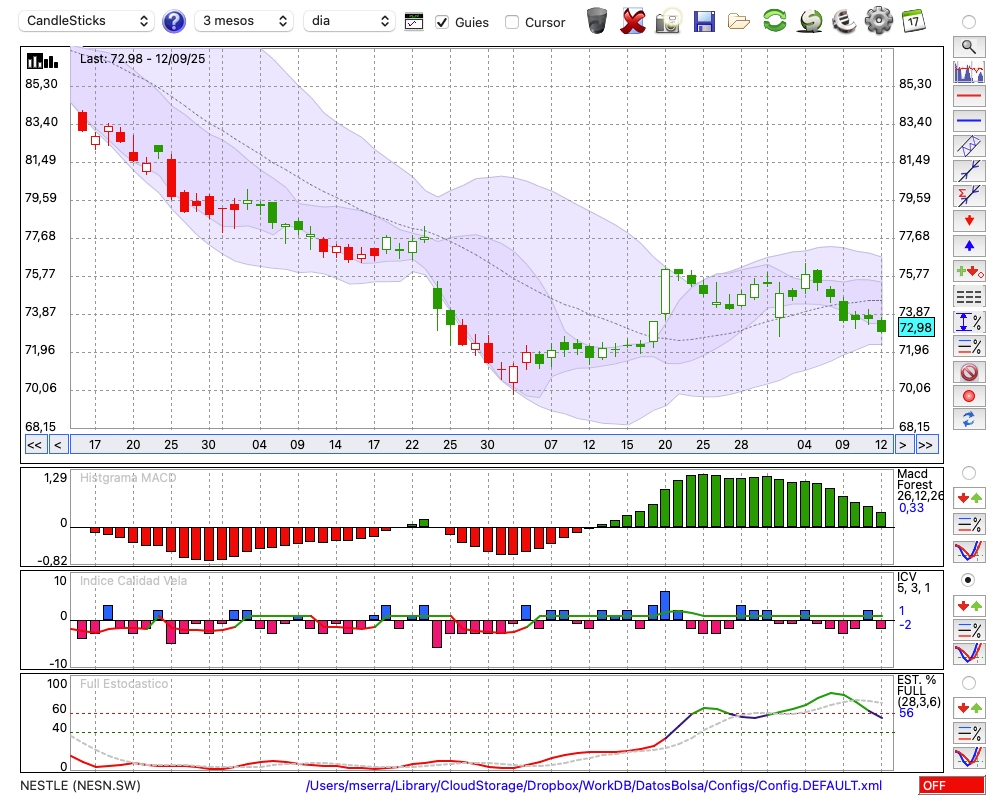
Task: Choose the blue horizontal line tool
Action: (969, 121)
